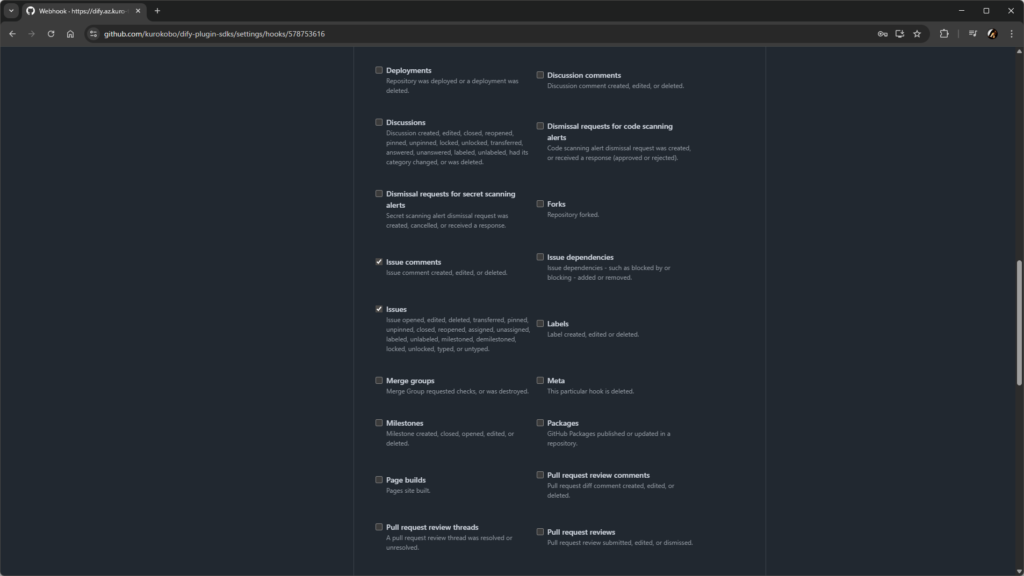Close the Webhook tab
The height and width of the screenshot is (576, 1024).
click(x=138, y=11)
